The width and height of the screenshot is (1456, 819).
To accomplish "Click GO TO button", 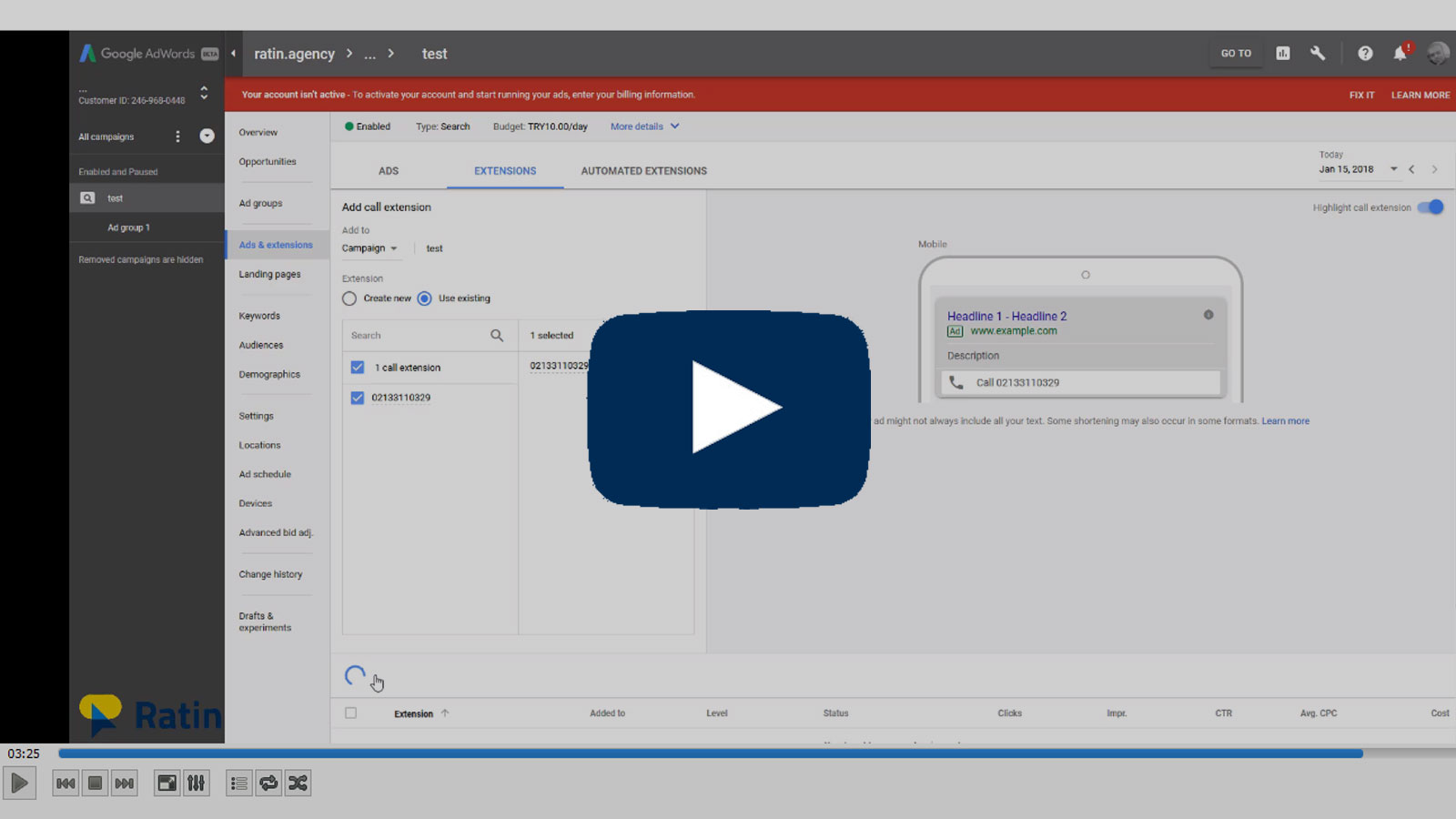I will (1236, 54).
